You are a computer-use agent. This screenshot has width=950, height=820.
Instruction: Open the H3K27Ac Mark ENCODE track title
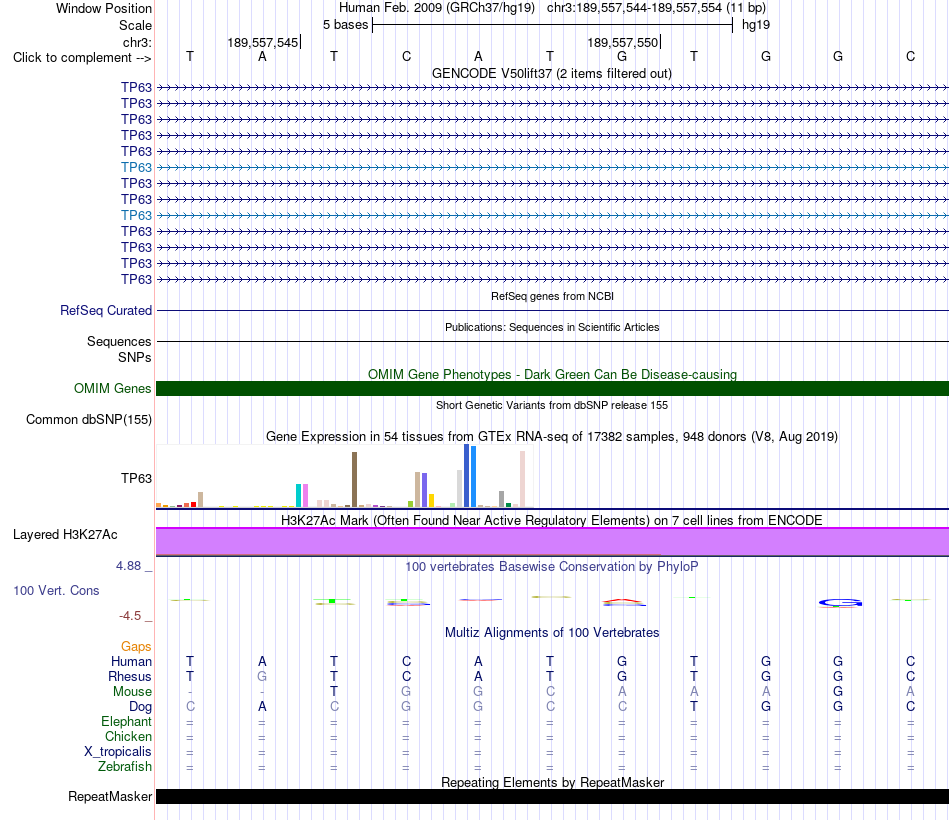(x=552, y=521)
